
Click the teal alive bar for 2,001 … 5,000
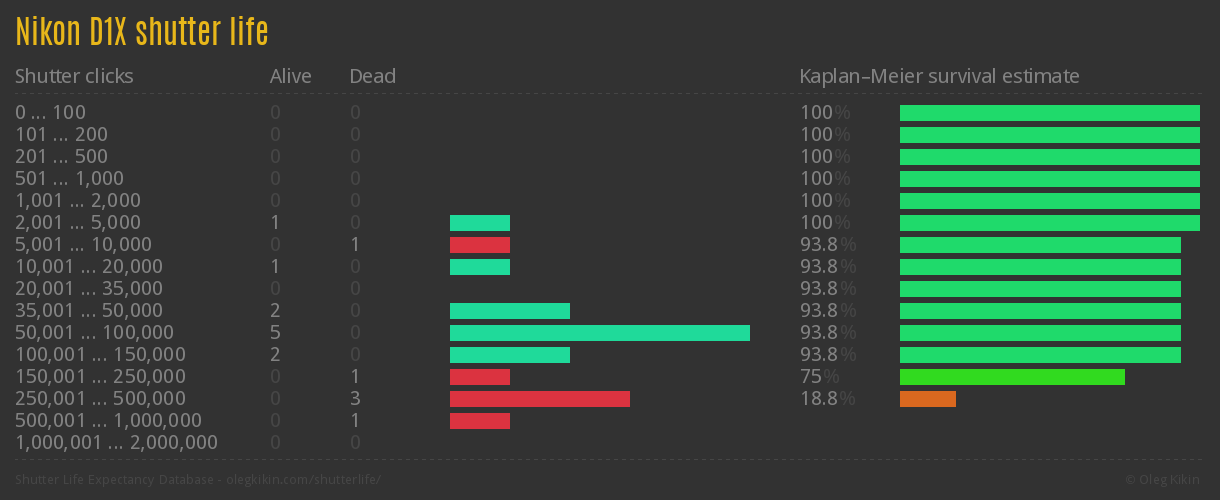click(479, 223)
